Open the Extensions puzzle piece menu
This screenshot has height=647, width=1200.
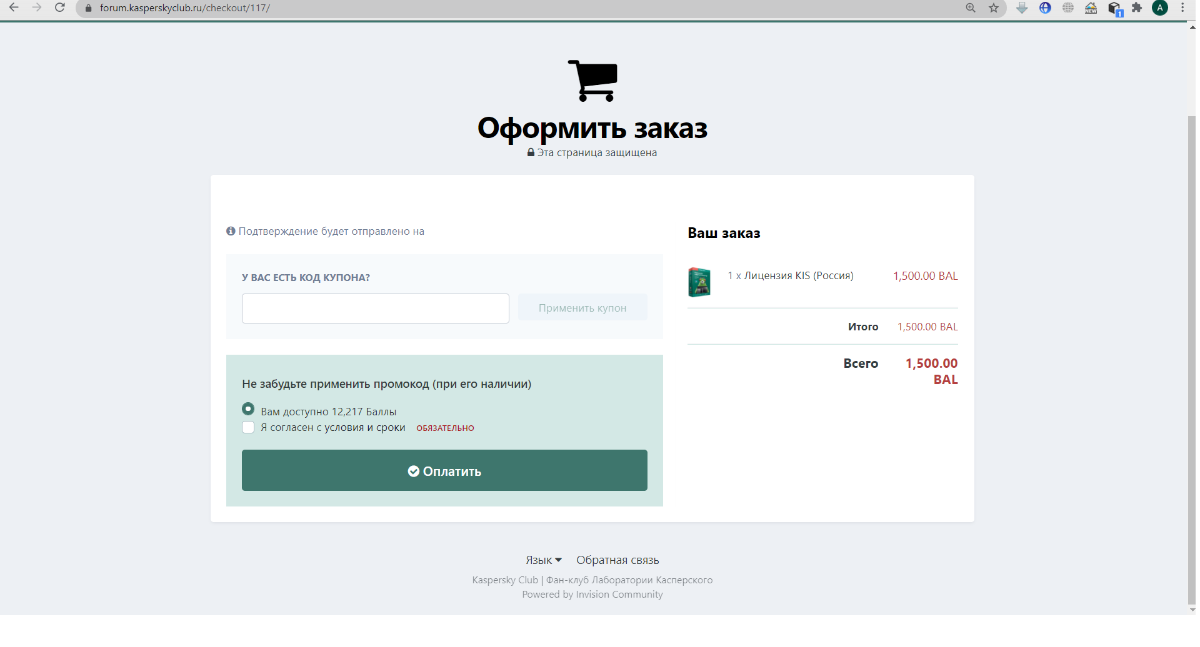coord(1137,7)
